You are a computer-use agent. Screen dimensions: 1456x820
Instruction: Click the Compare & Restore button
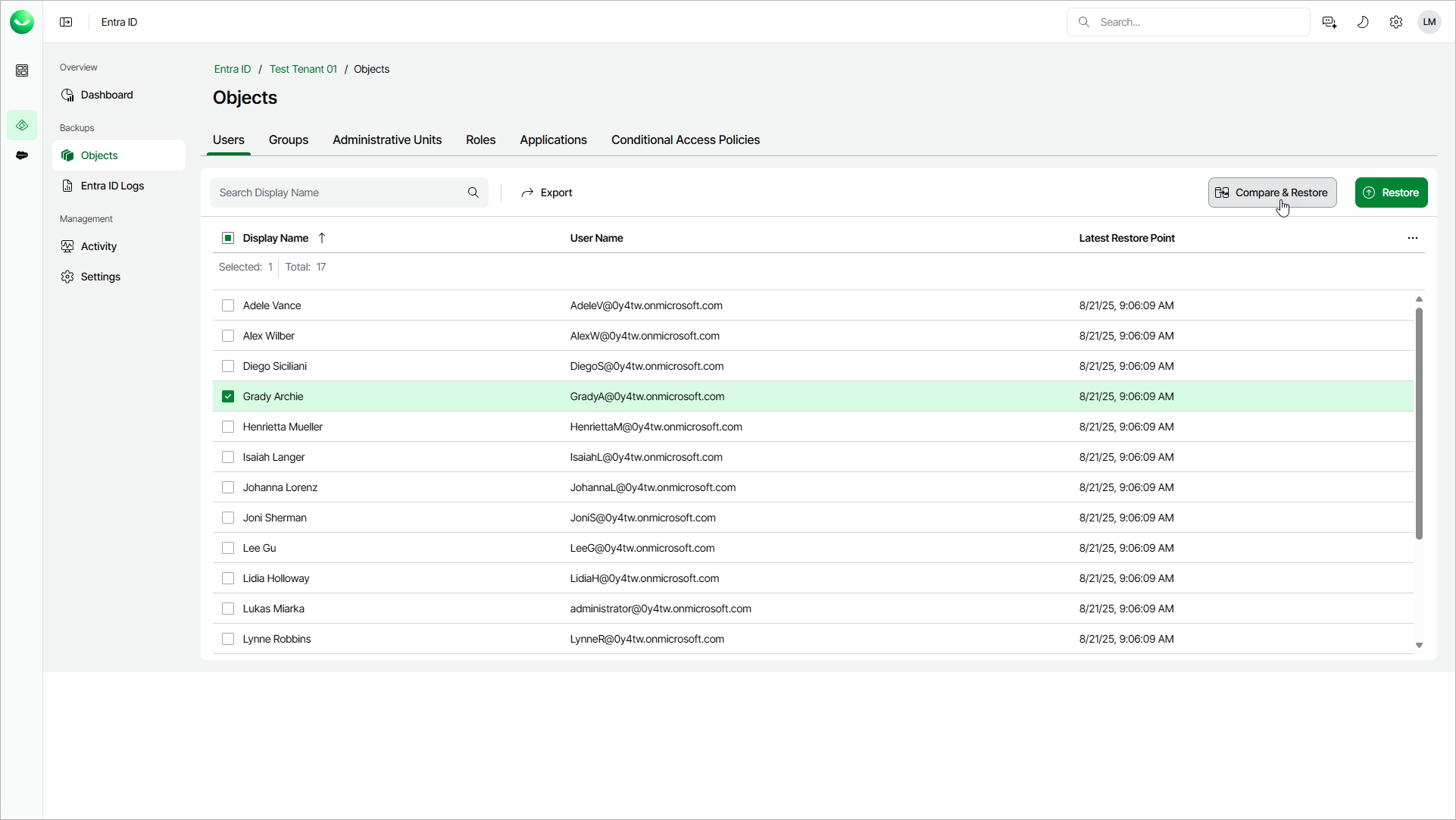1272,192
